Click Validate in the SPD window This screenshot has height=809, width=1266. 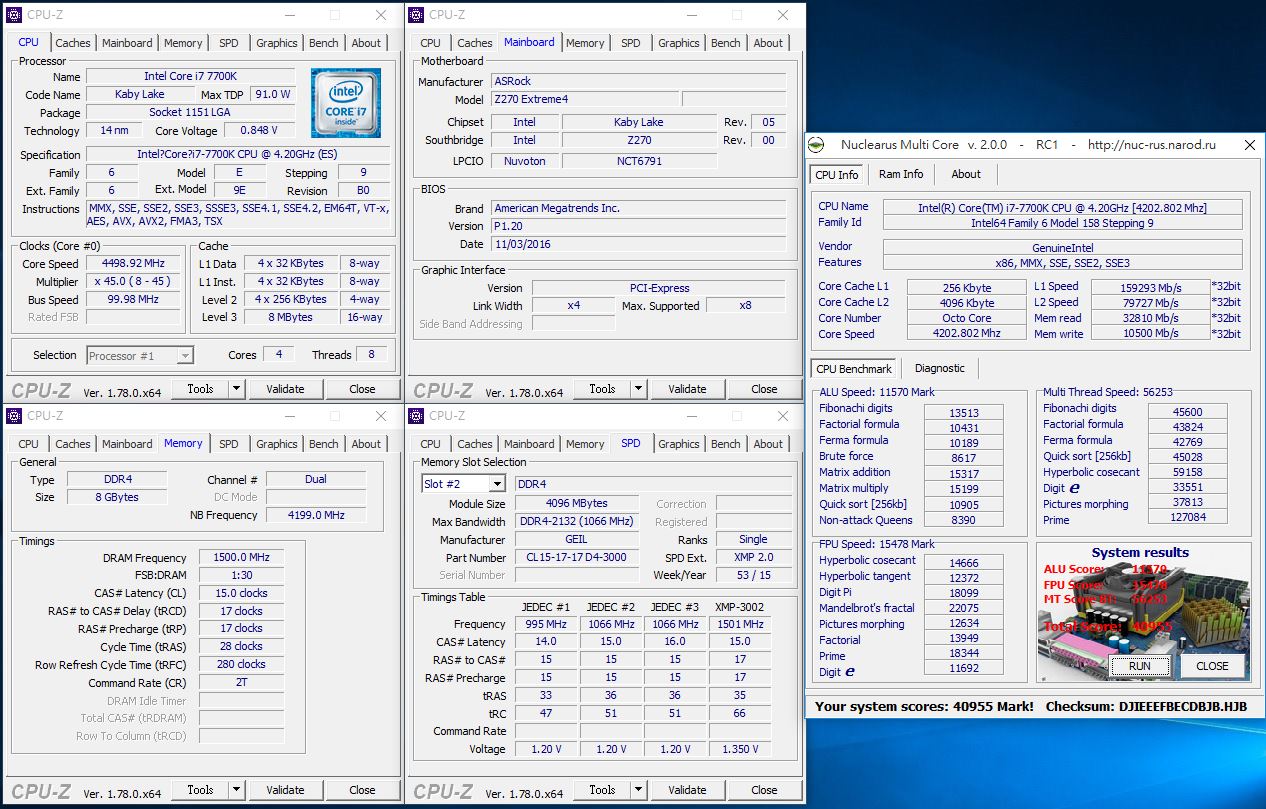pos(687,790)
